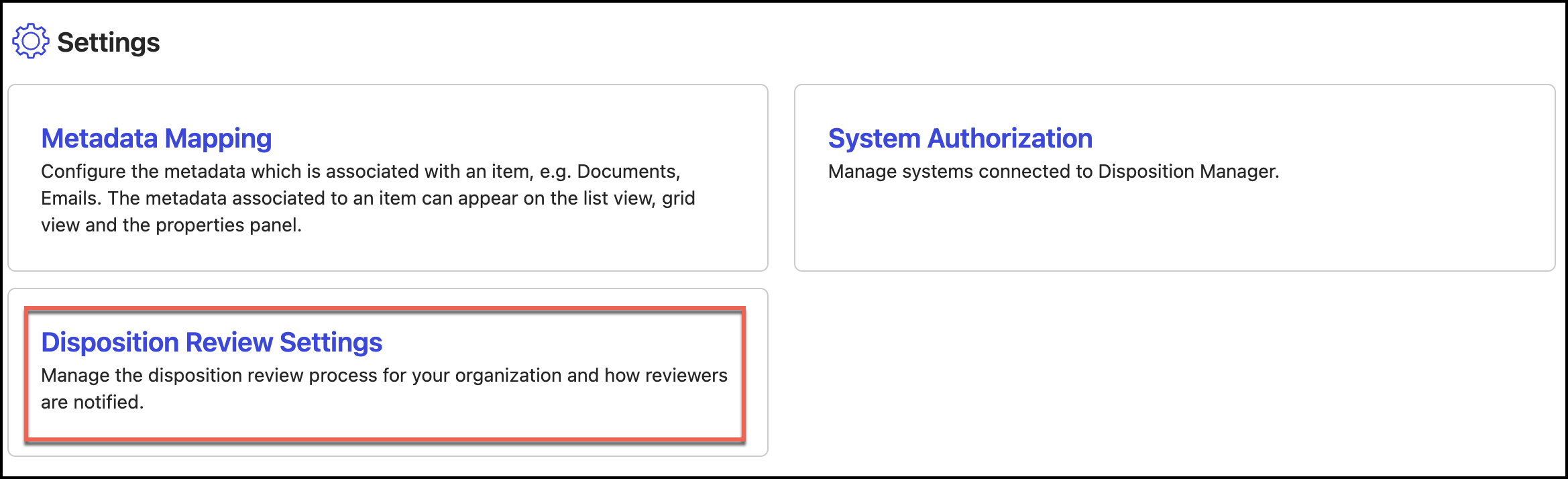Click empty area inside System Authorization card
Image resolution: width=1568 pixels, height=479 pixels.
point(1174,228)
